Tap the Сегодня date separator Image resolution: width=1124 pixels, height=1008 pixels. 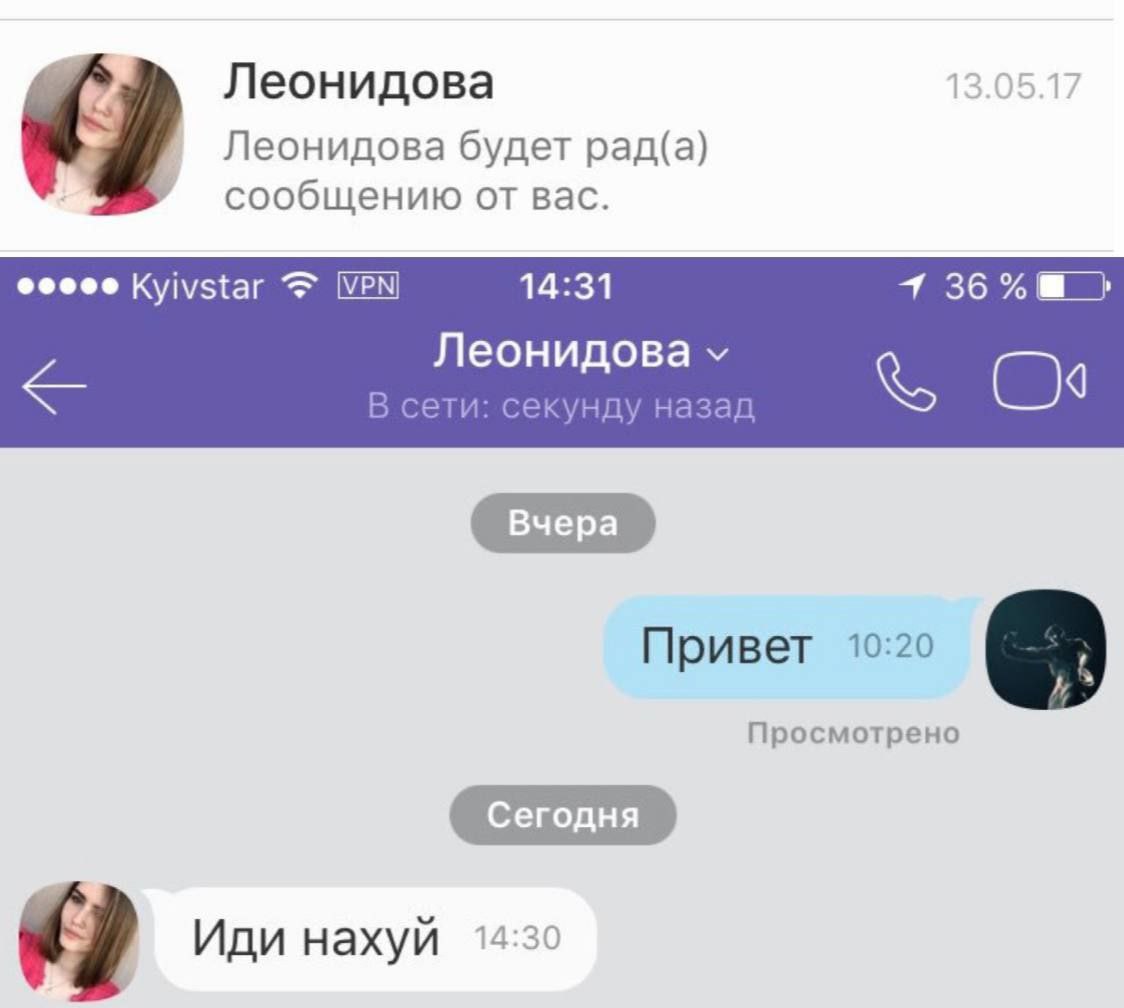pyautogui.click(x=563, y=815)
